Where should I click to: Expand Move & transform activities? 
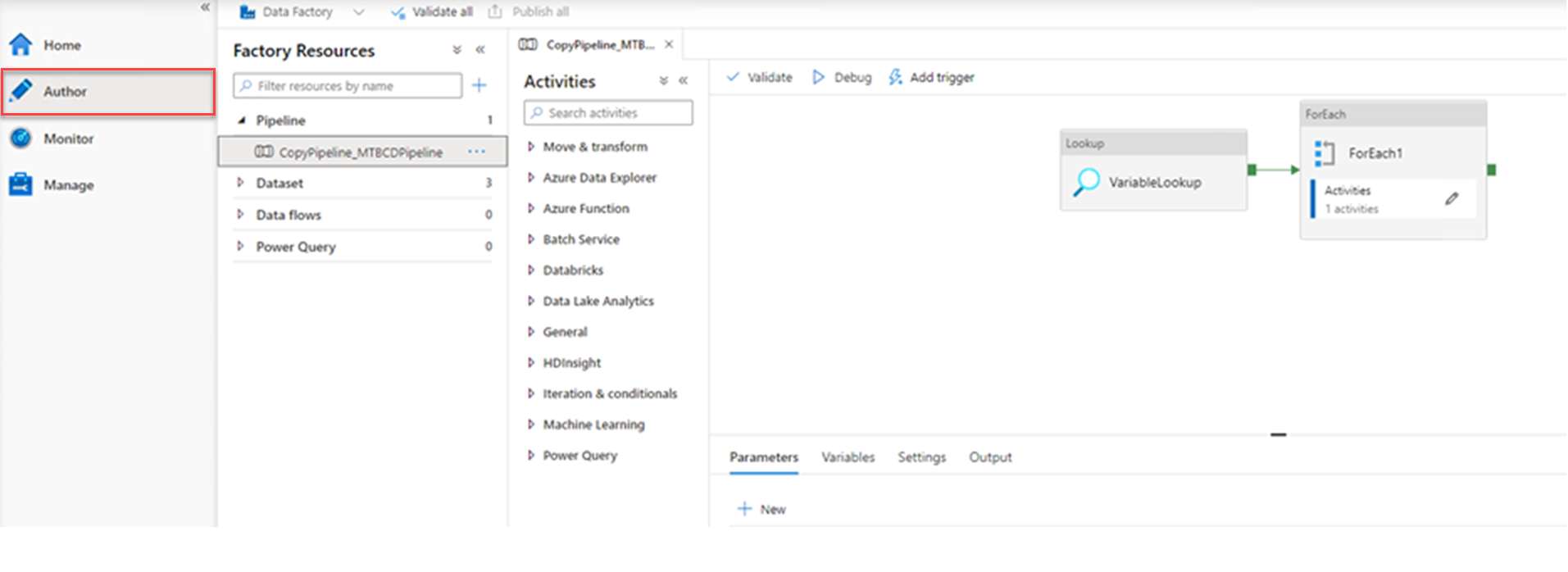530,147
